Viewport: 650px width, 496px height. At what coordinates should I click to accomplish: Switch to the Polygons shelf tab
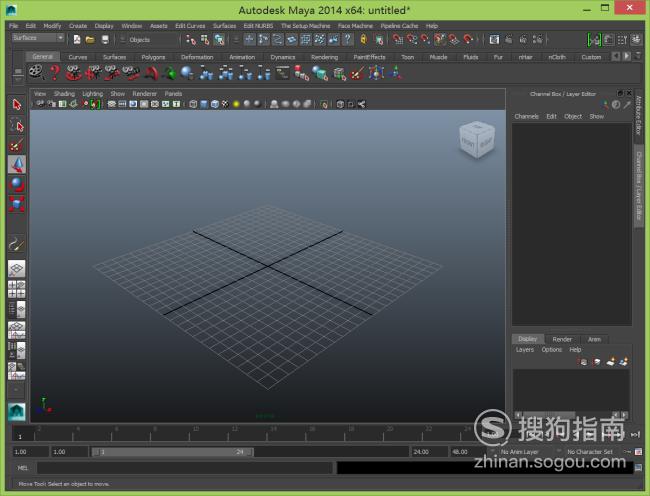tap(153, 57)
